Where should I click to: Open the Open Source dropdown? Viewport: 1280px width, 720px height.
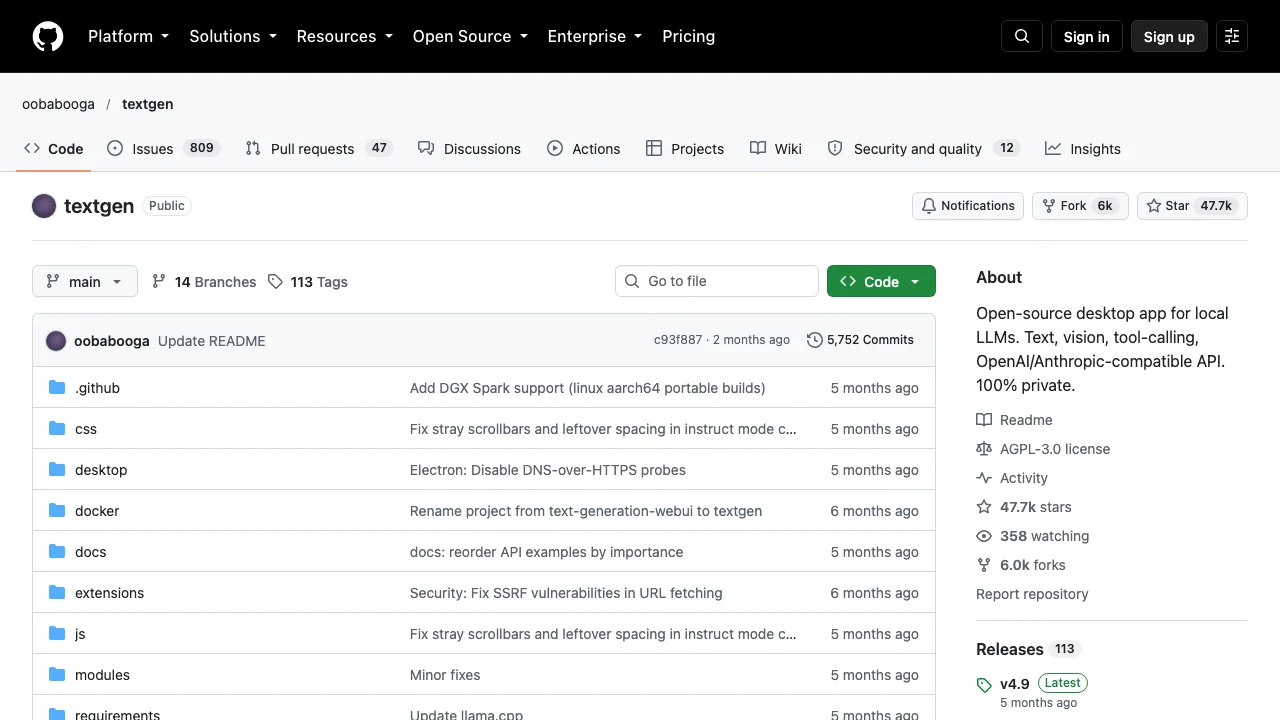pyautogui.click(x=472, y=36)
